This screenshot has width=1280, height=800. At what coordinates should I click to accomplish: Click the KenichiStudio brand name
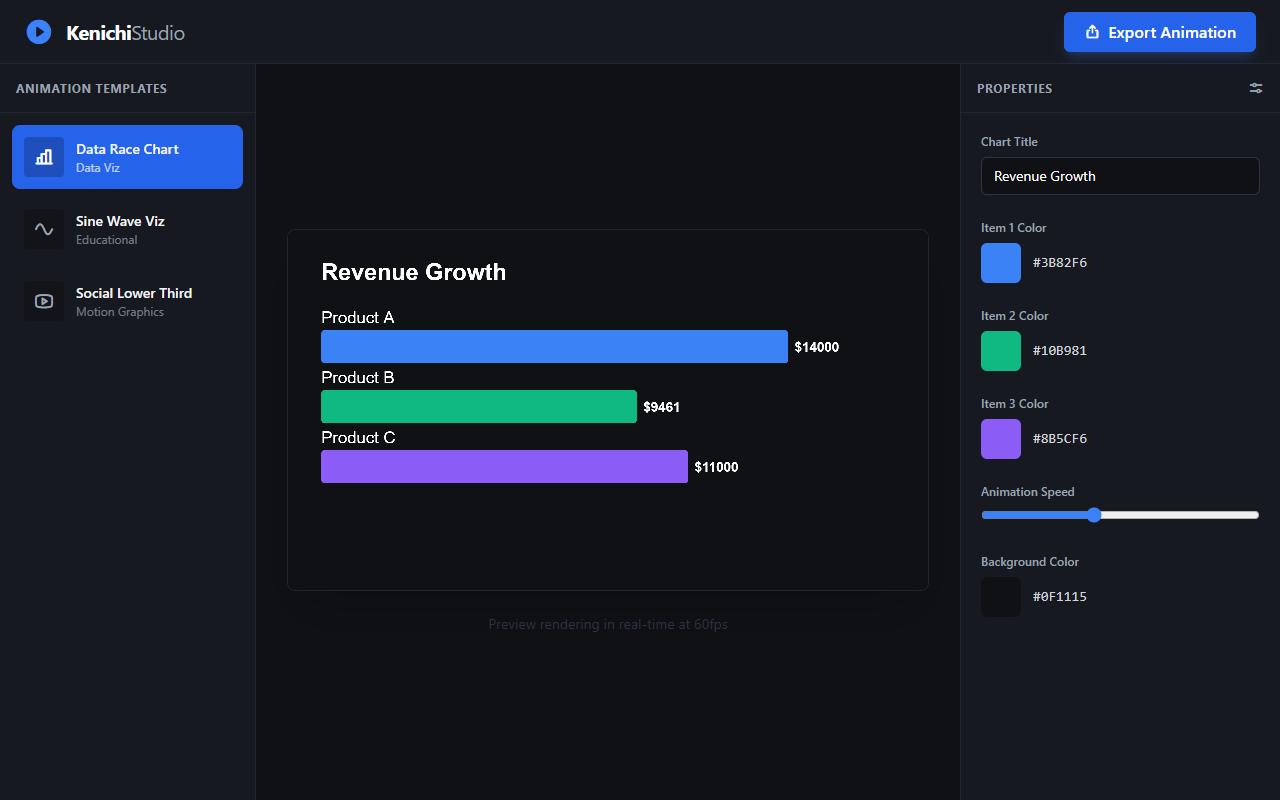[x=125, y=32]
